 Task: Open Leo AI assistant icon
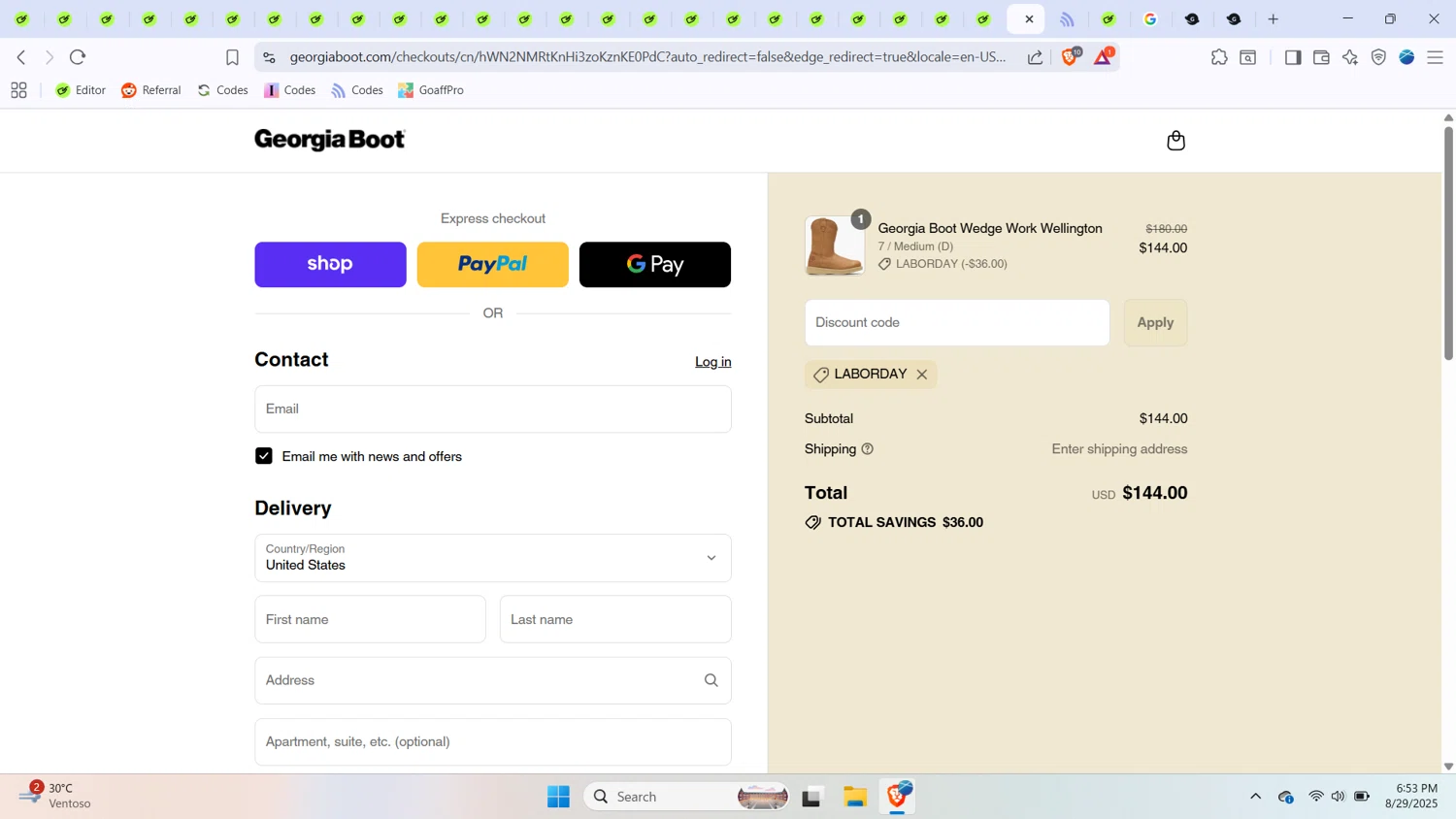[1350, 57]
